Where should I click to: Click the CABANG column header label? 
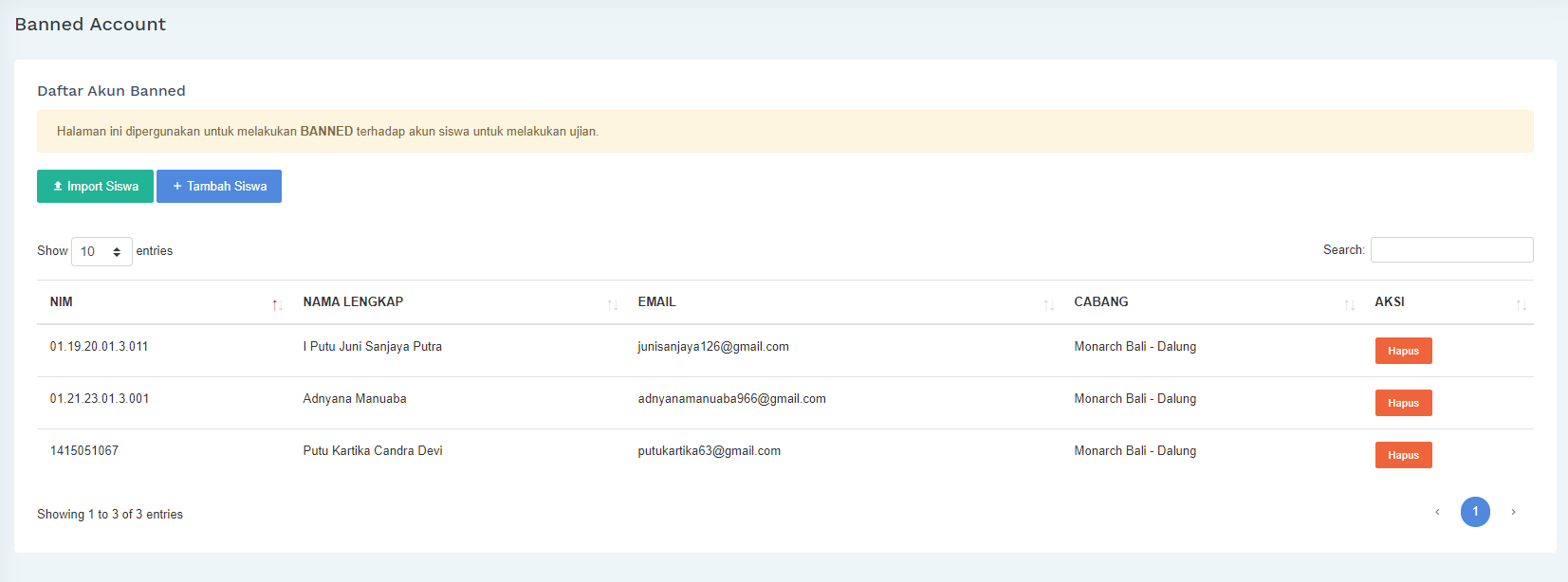[x=1100, y=302]
